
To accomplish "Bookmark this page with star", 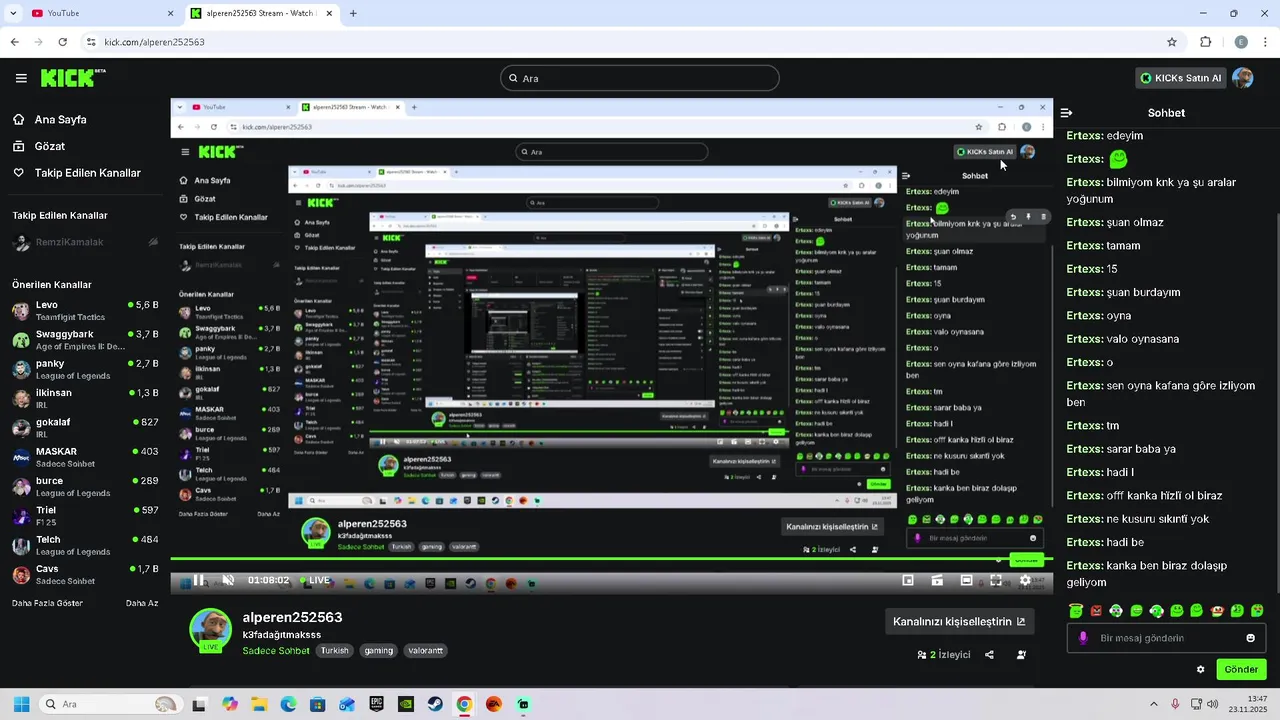I will [x=1172, y=42].
